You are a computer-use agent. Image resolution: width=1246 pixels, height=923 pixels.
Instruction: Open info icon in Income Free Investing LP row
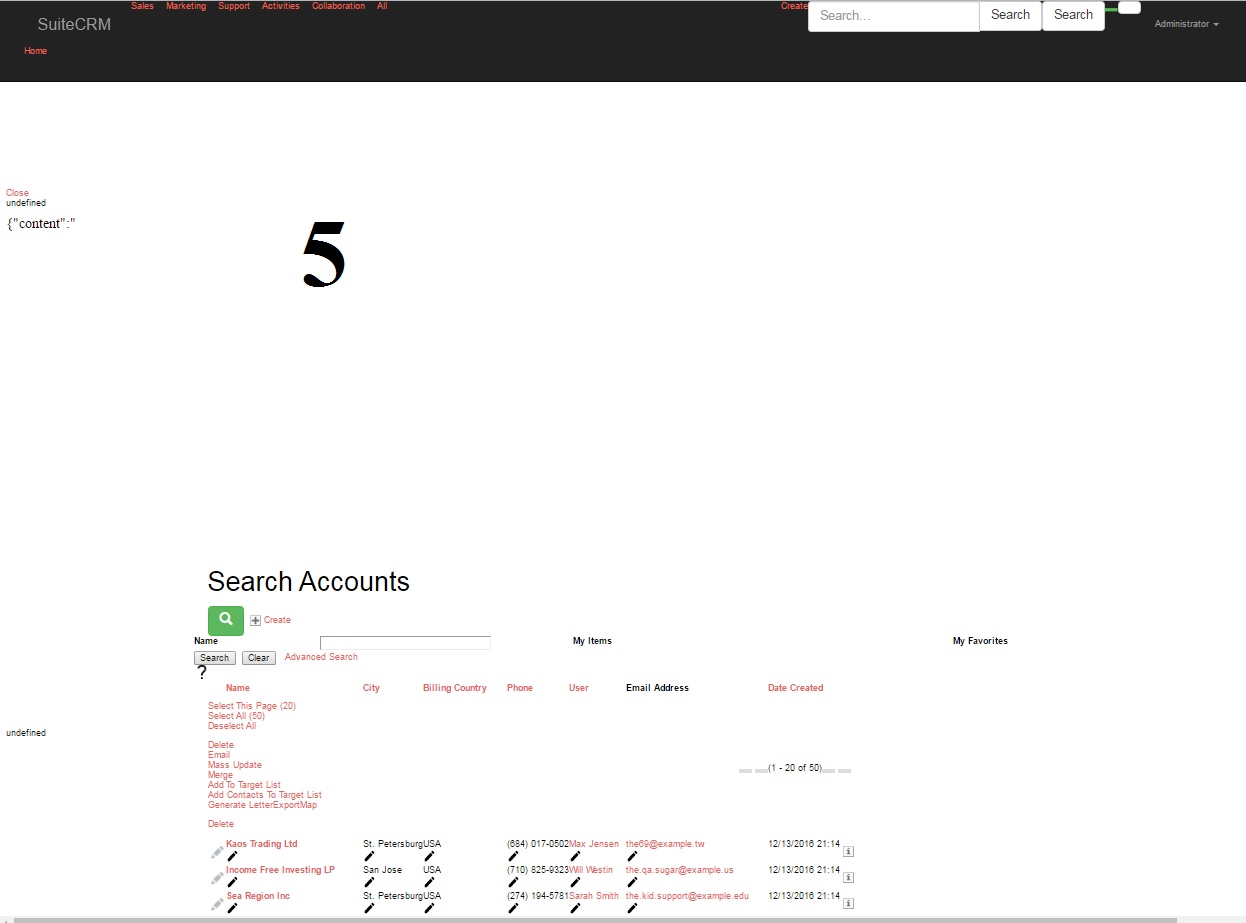tap(848, 878)
